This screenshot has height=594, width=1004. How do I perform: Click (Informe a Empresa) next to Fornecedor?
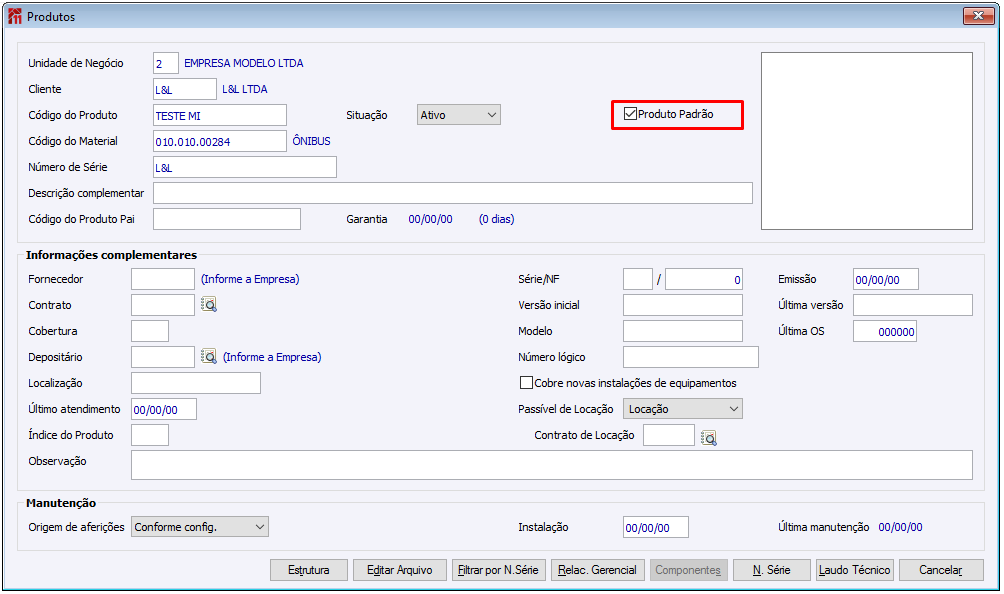(250, 279)
